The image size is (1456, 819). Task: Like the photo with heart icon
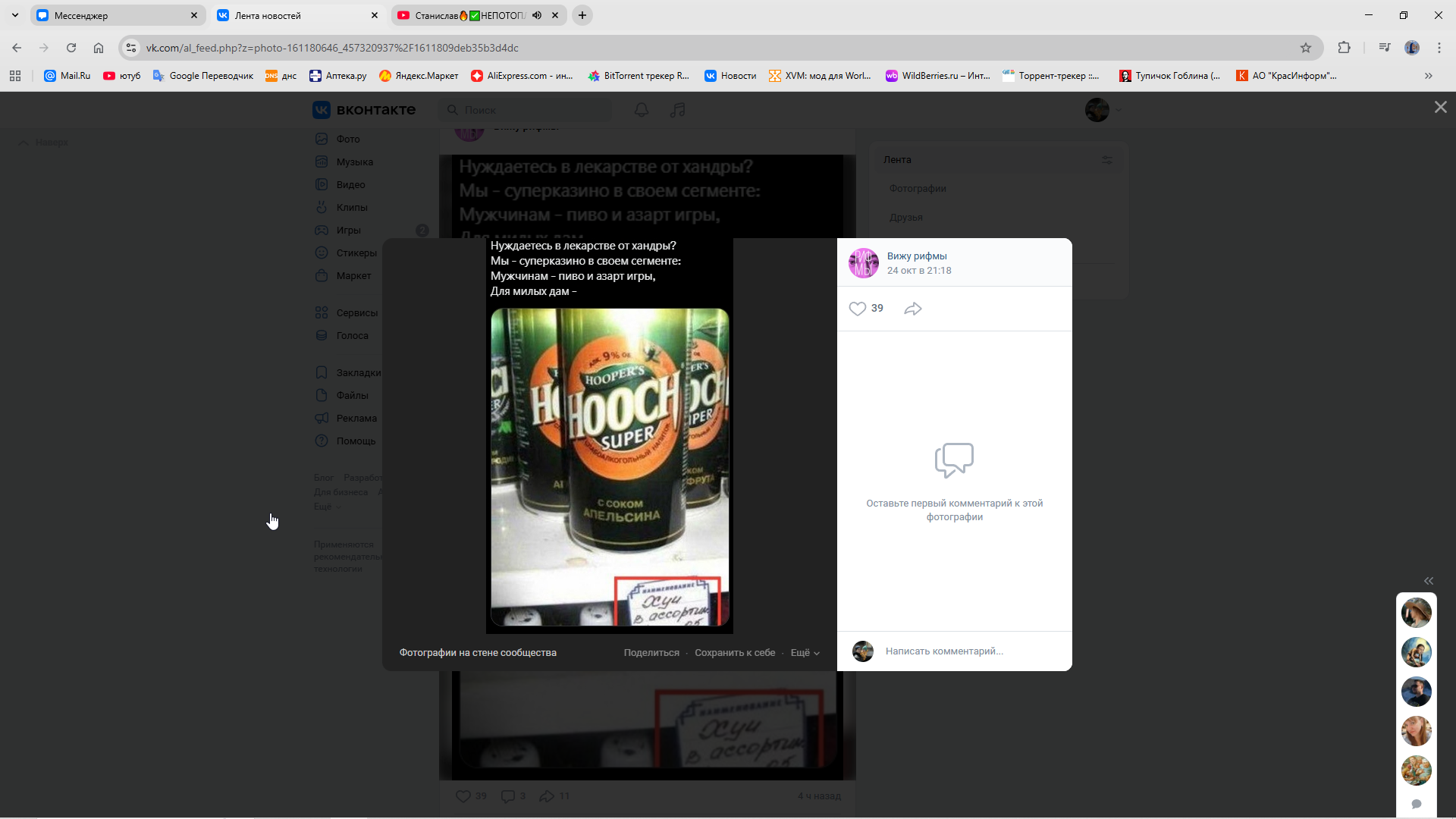(857, 309)
